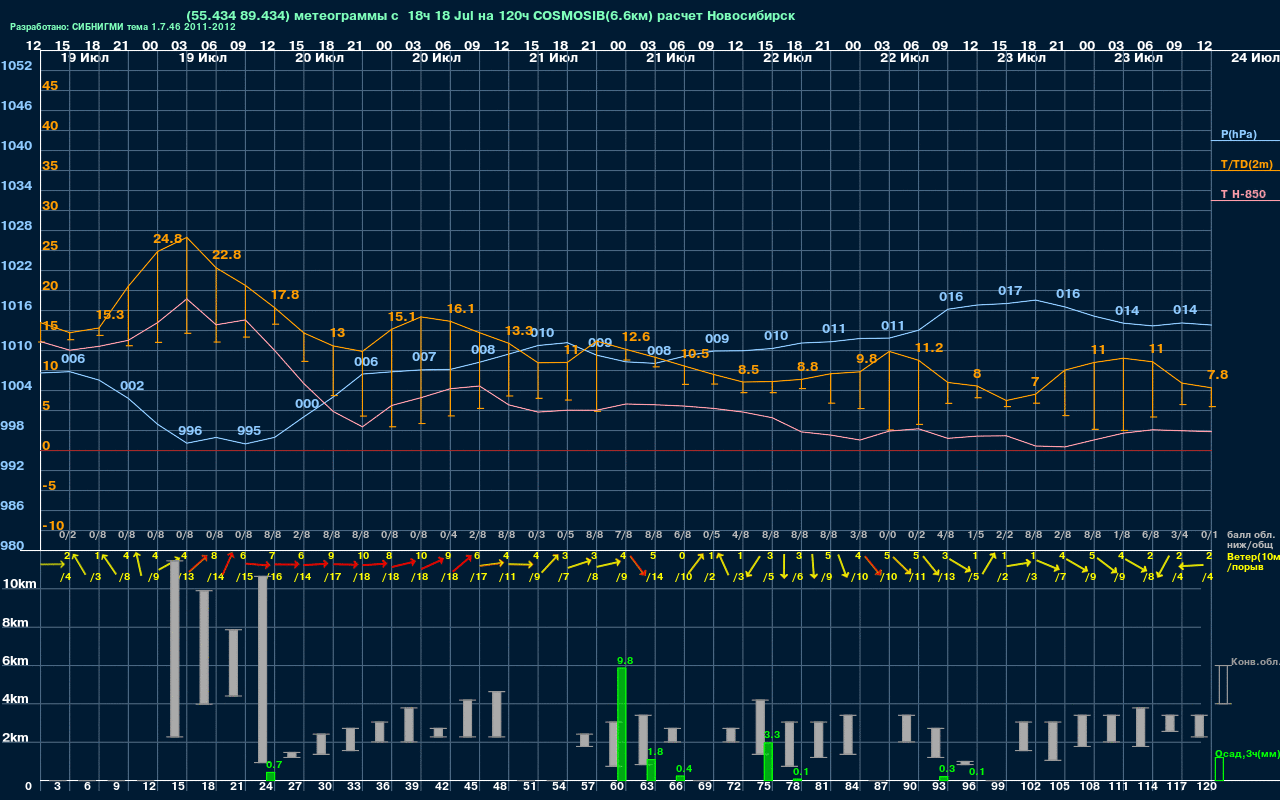Viewport: 1280px width, 800px height.
Task: Click the 10.5 temperature value
Action: click(x=695, y=354)
